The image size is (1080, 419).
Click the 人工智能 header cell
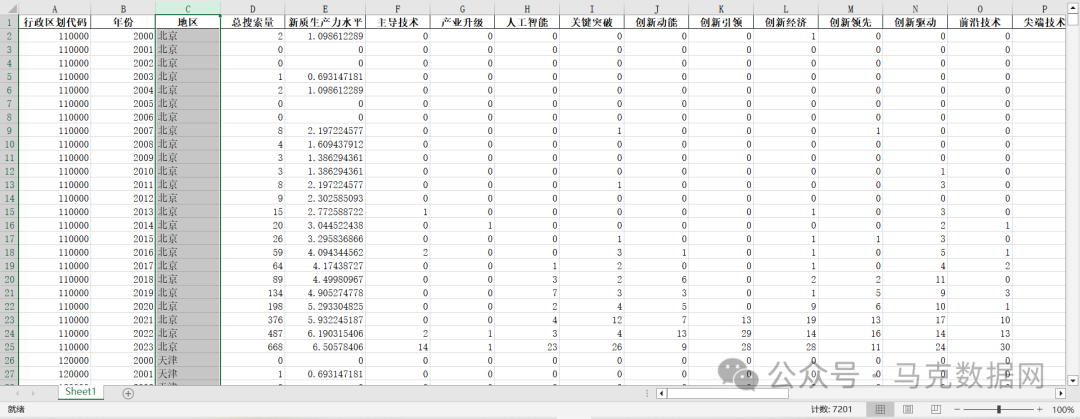527,22
